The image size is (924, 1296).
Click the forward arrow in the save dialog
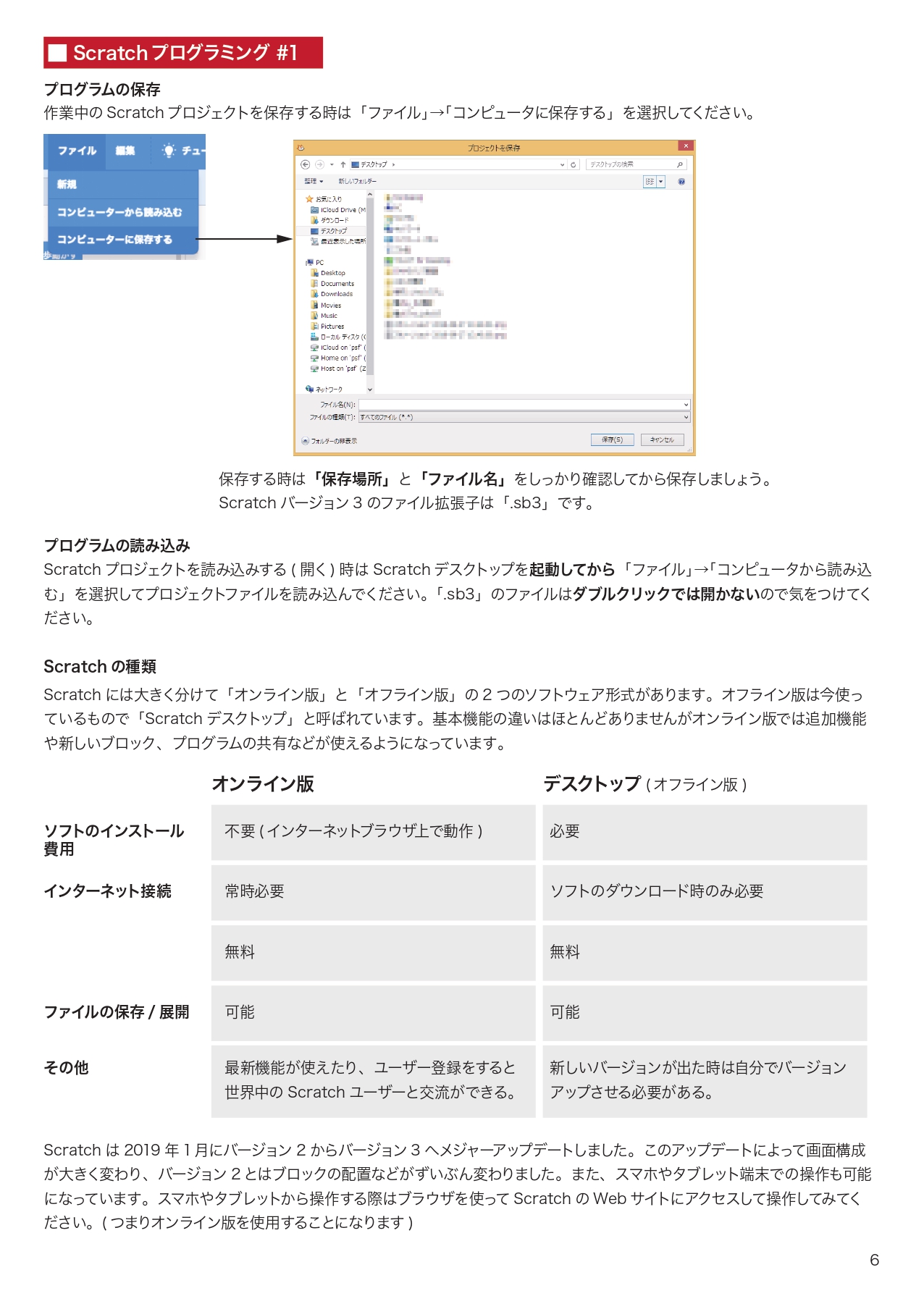[319, 164]
